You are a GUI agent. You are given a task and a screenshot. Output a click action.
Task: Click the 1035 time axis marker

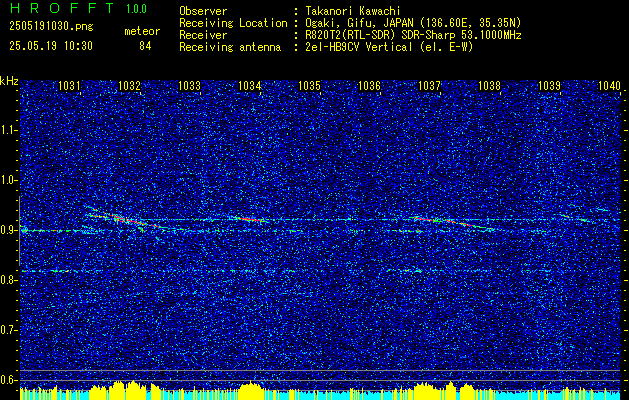[309, 85]
